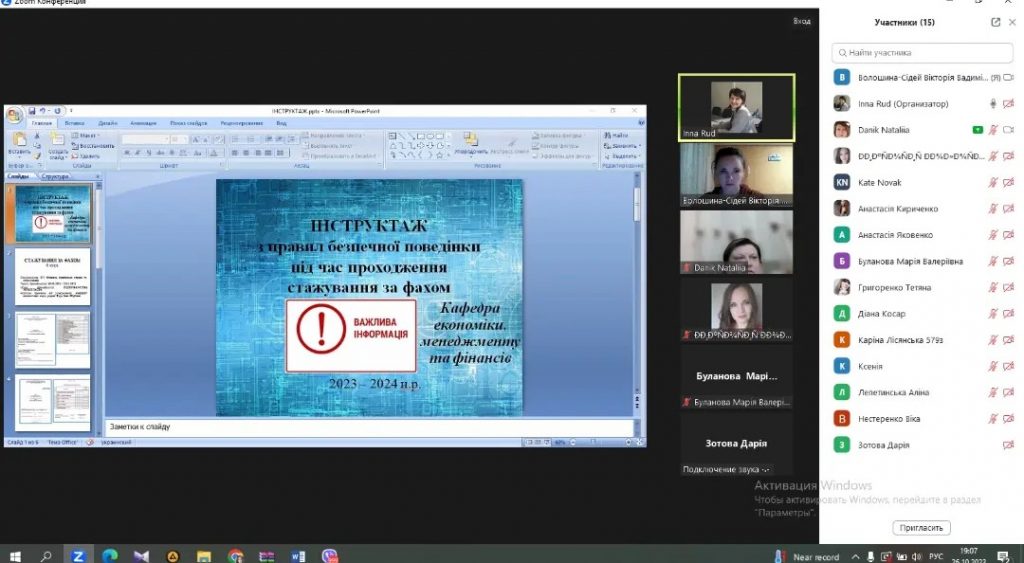
Task: Open Chrome from the Windows taskbar
Action: tap(235, 555)
